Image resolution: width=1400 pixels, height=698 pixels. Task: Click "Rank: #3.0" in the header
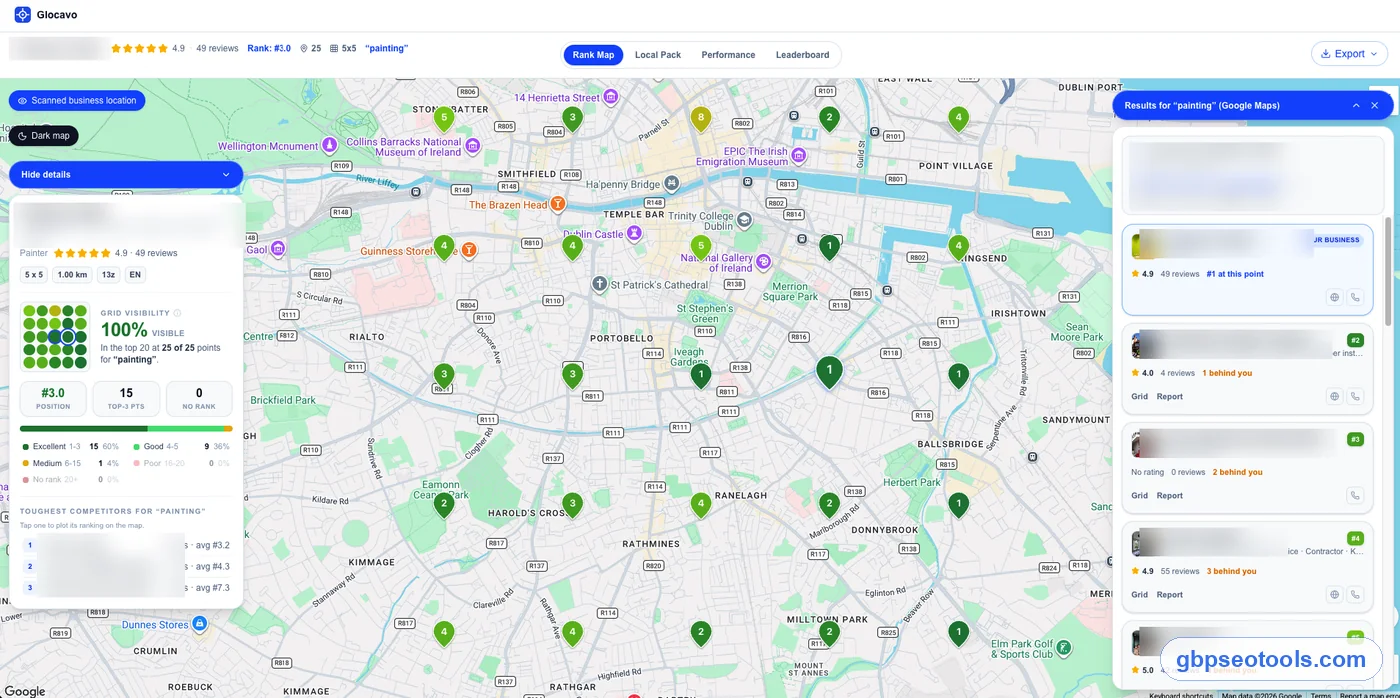(269, 48)
